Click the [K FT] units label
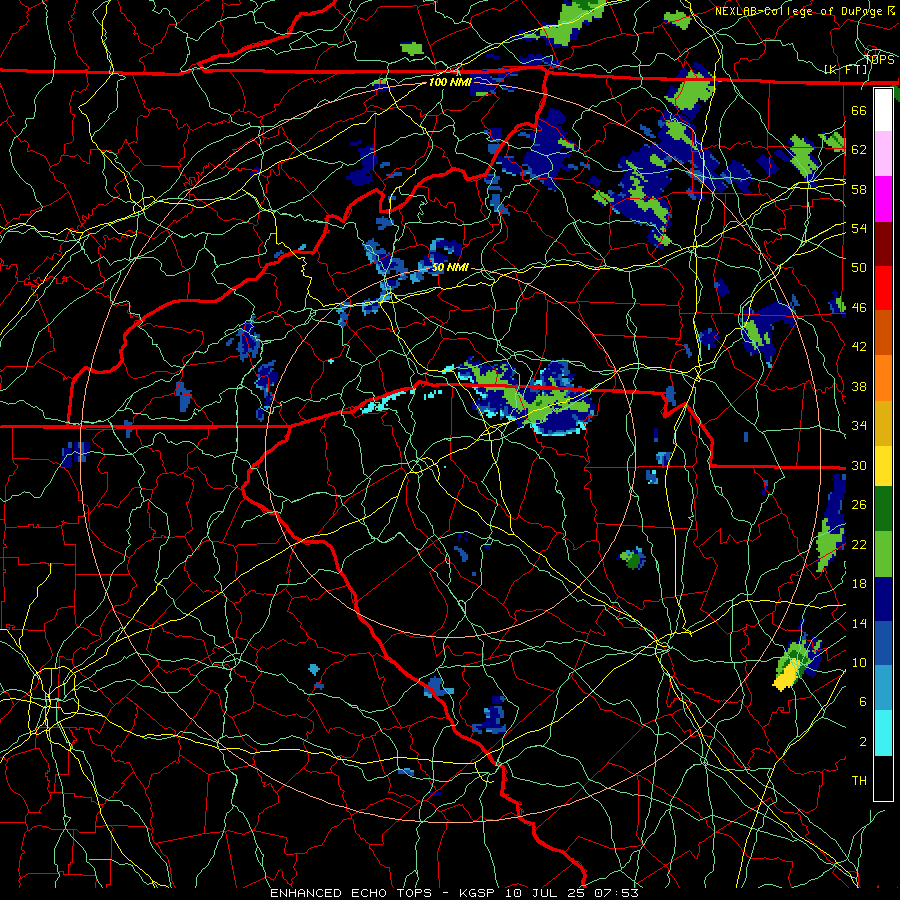This screenshot has width=900, height=900. point(846,70)
